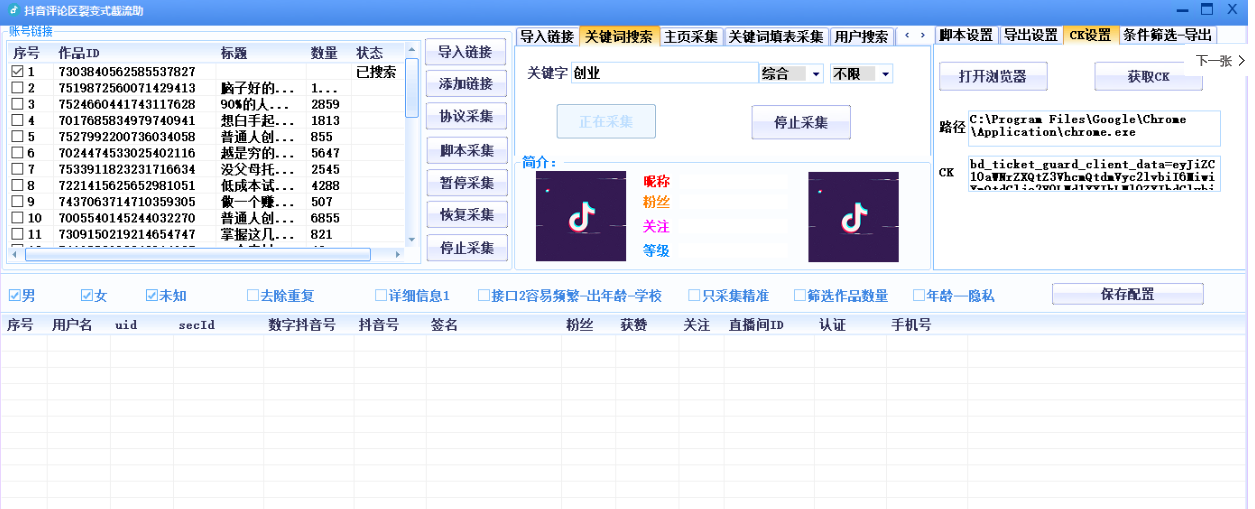Viewport: 1255px width, 509px height.
Task: Click the 保存配置 button
Action: point(1127,294)
